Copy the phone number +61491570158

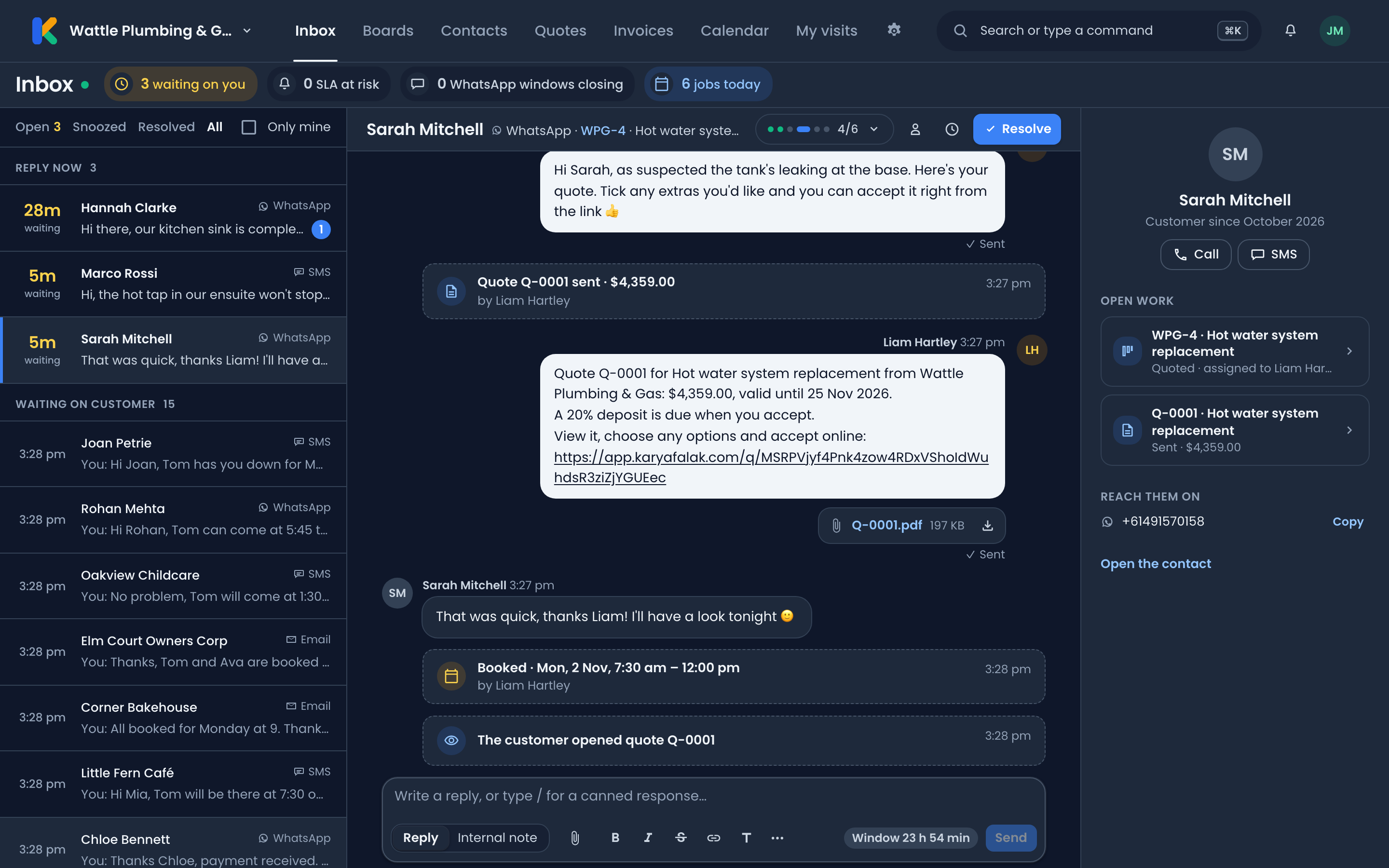1348,521
